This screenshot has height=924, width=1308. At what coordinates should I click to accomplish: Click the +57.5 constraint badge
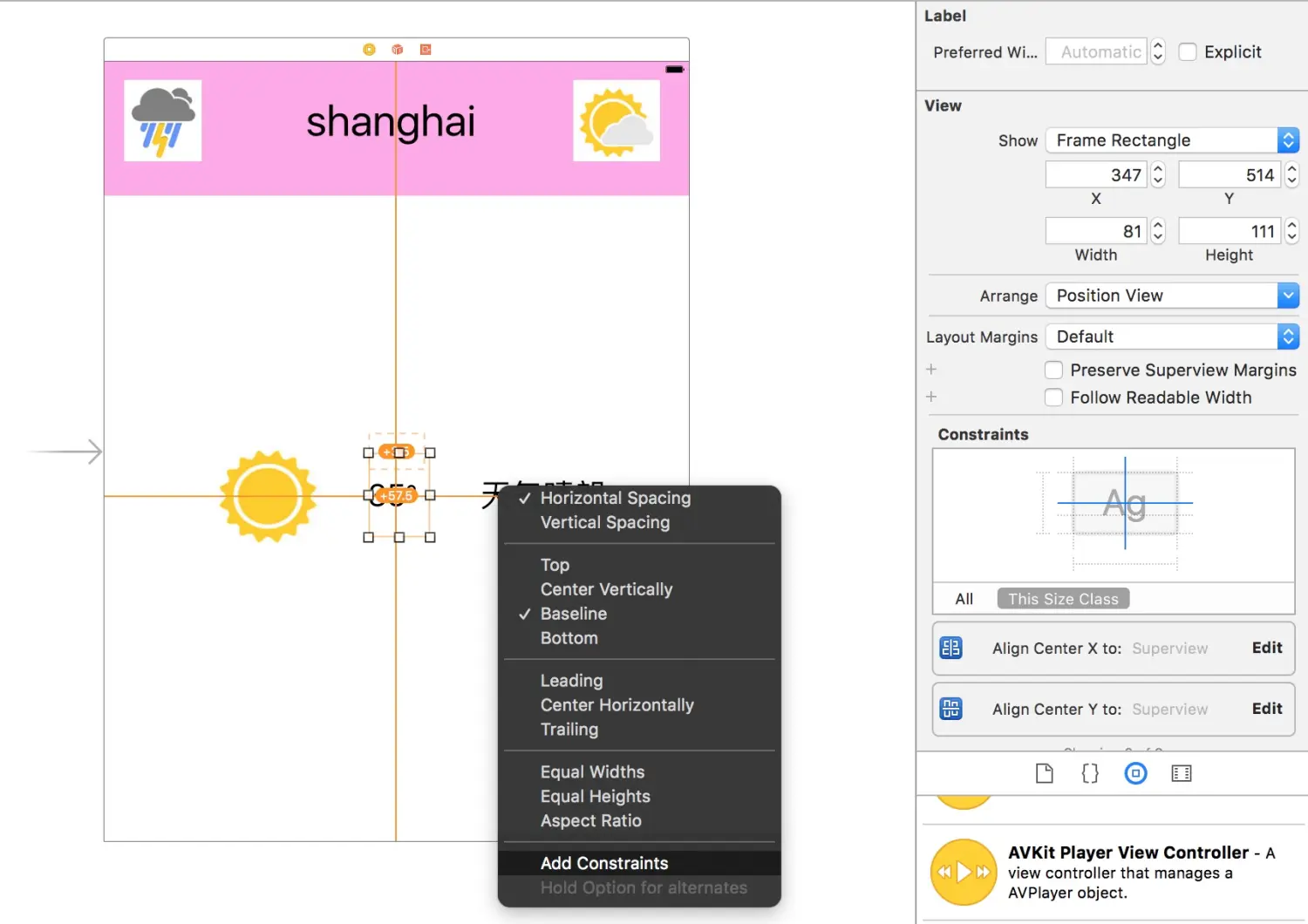(x=397, y=495)
